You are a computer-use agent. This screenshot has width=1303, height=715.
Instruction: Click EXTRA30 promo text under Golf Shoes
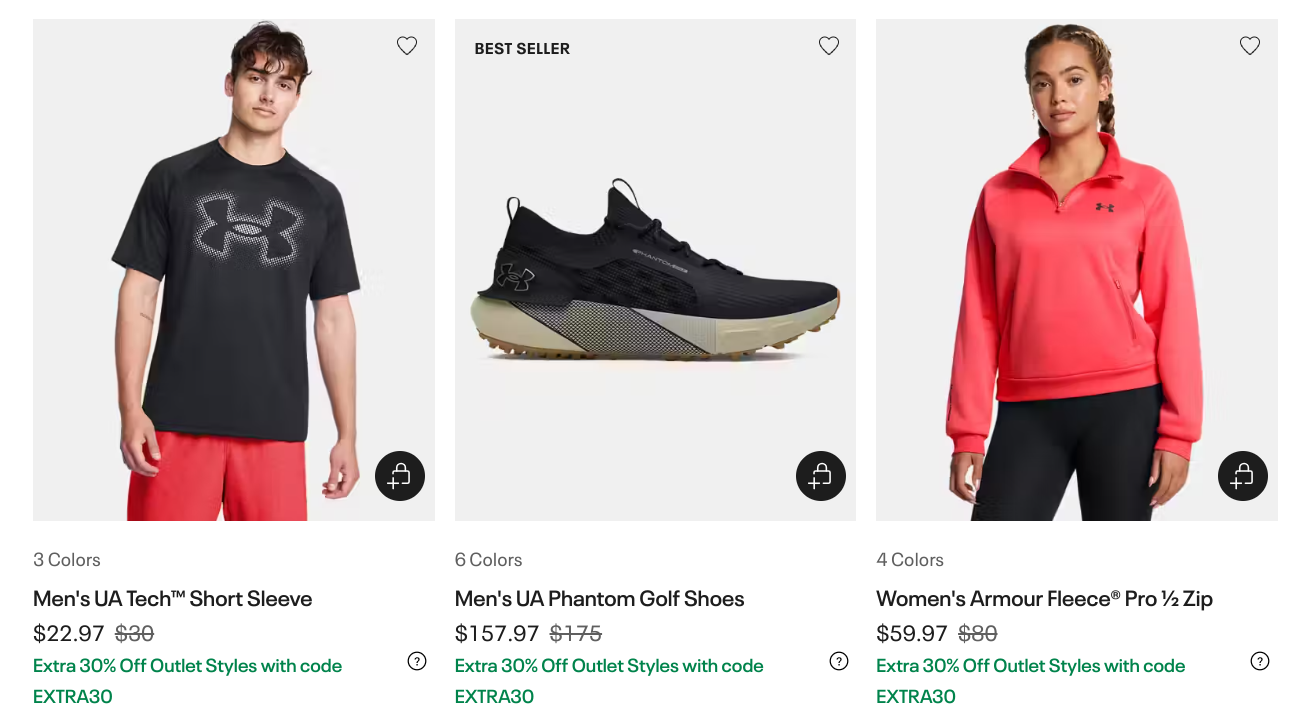tap(494, 696)
